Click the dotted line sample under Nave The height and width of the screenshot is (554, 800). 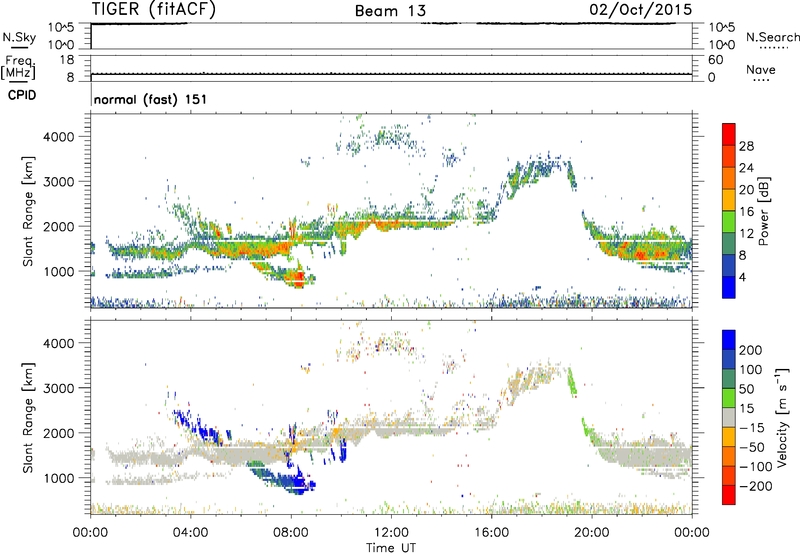(x=761, y=80)
